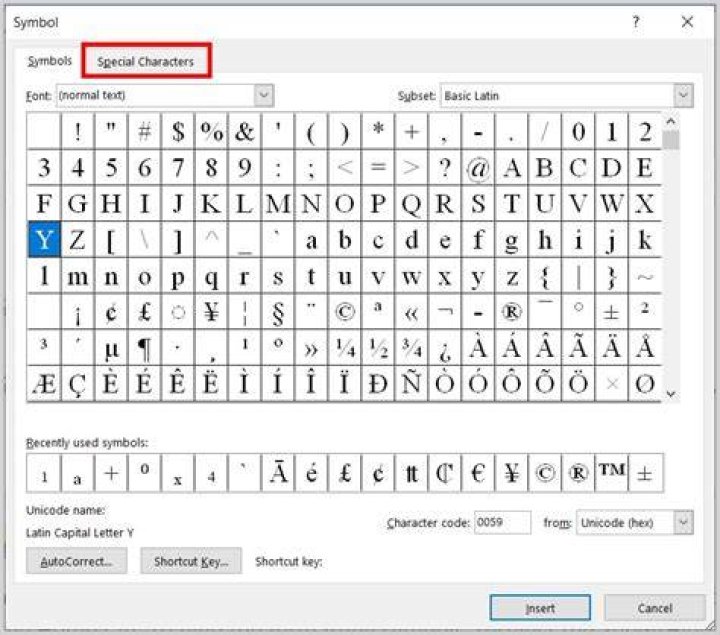This screenshot has width=720, height=635.
Task: Click the Insert button
Action: click(x=540, y=608)
